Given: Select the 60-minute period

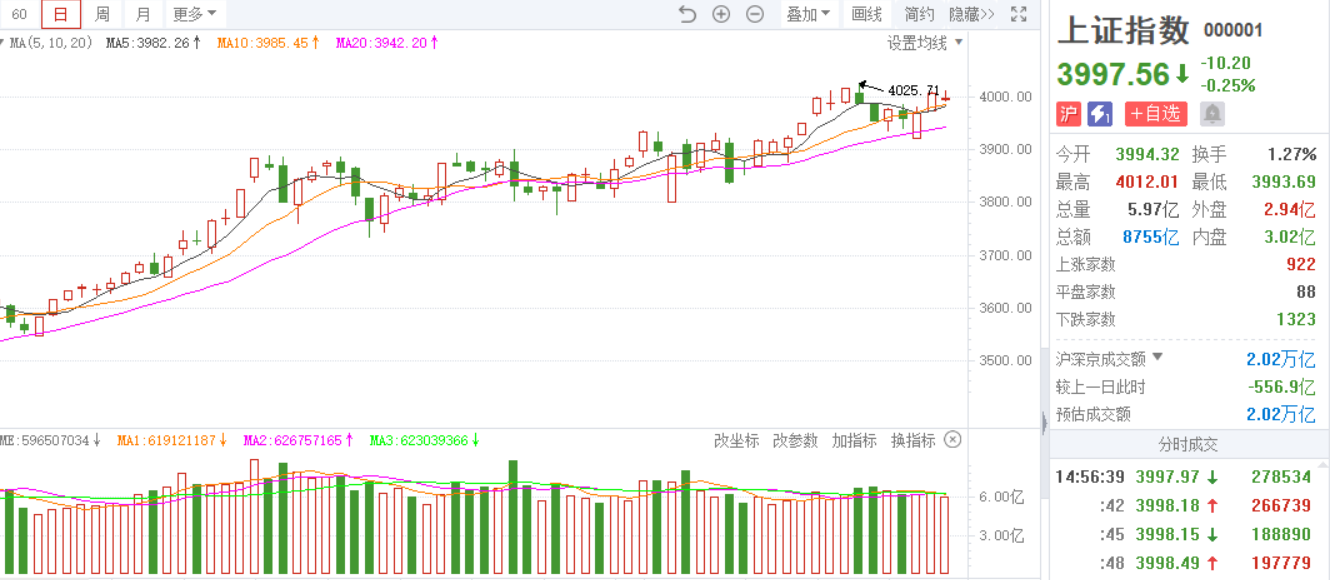Looking at the screenshot, I should click(x=19, y=14).
